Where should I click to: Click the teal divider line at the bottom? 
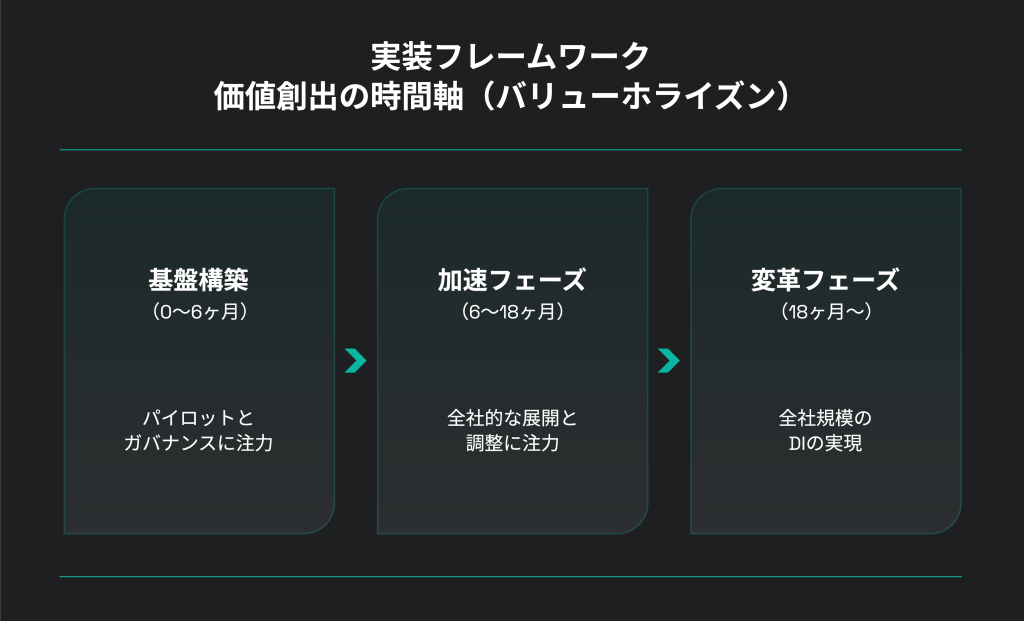(x=511, y=577)
